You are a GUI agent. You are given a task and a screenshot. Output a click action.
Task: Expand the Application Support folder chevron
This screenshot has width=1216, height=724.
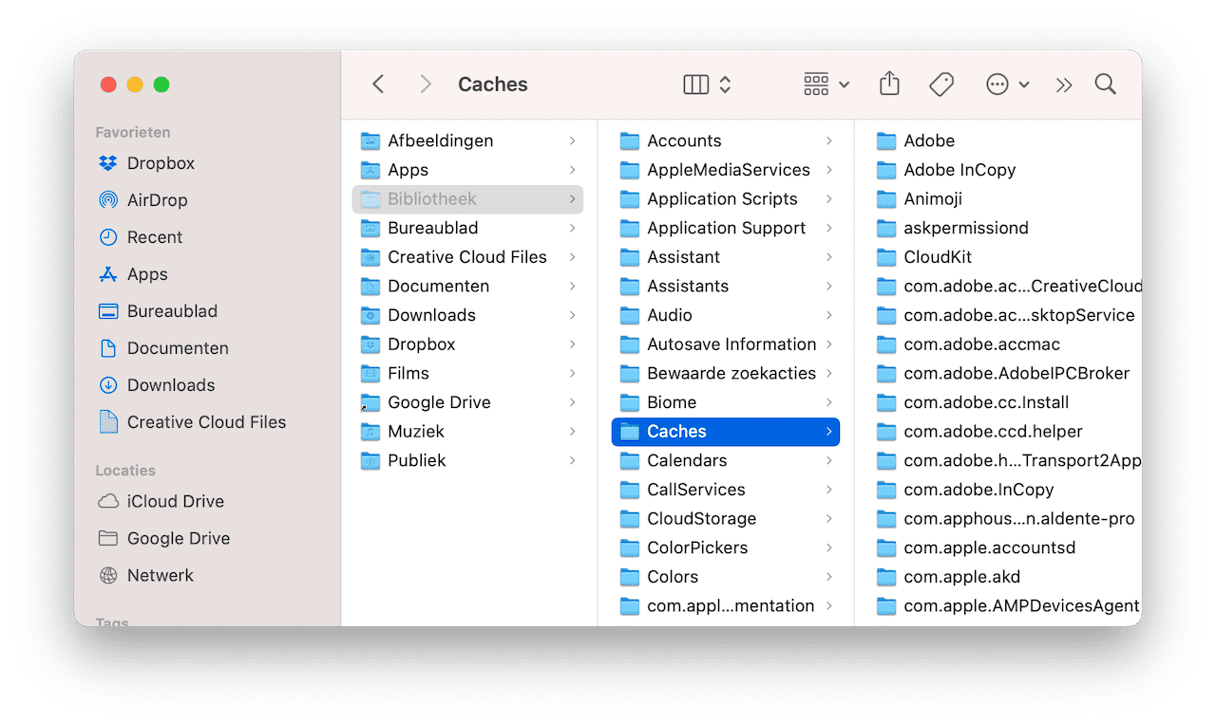pyautogui.click(x=829, y=228)
